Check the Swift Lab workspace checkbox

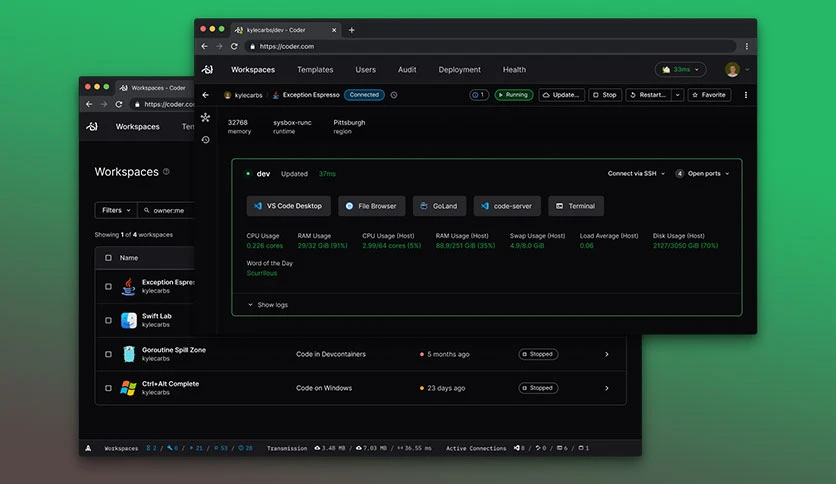[x=108, y=320]
